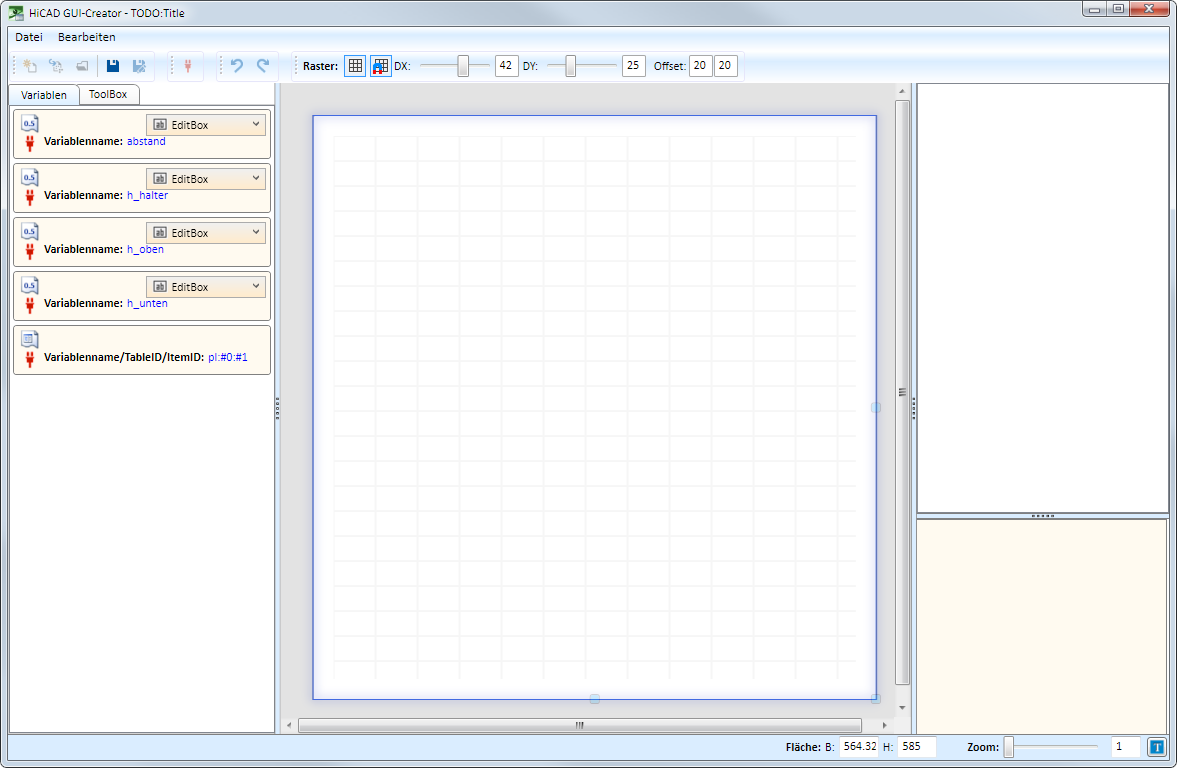Click the 0.5 number icon above h_oben
The height and width of the screenshot is (768, 1177).
tap(30, 231)
